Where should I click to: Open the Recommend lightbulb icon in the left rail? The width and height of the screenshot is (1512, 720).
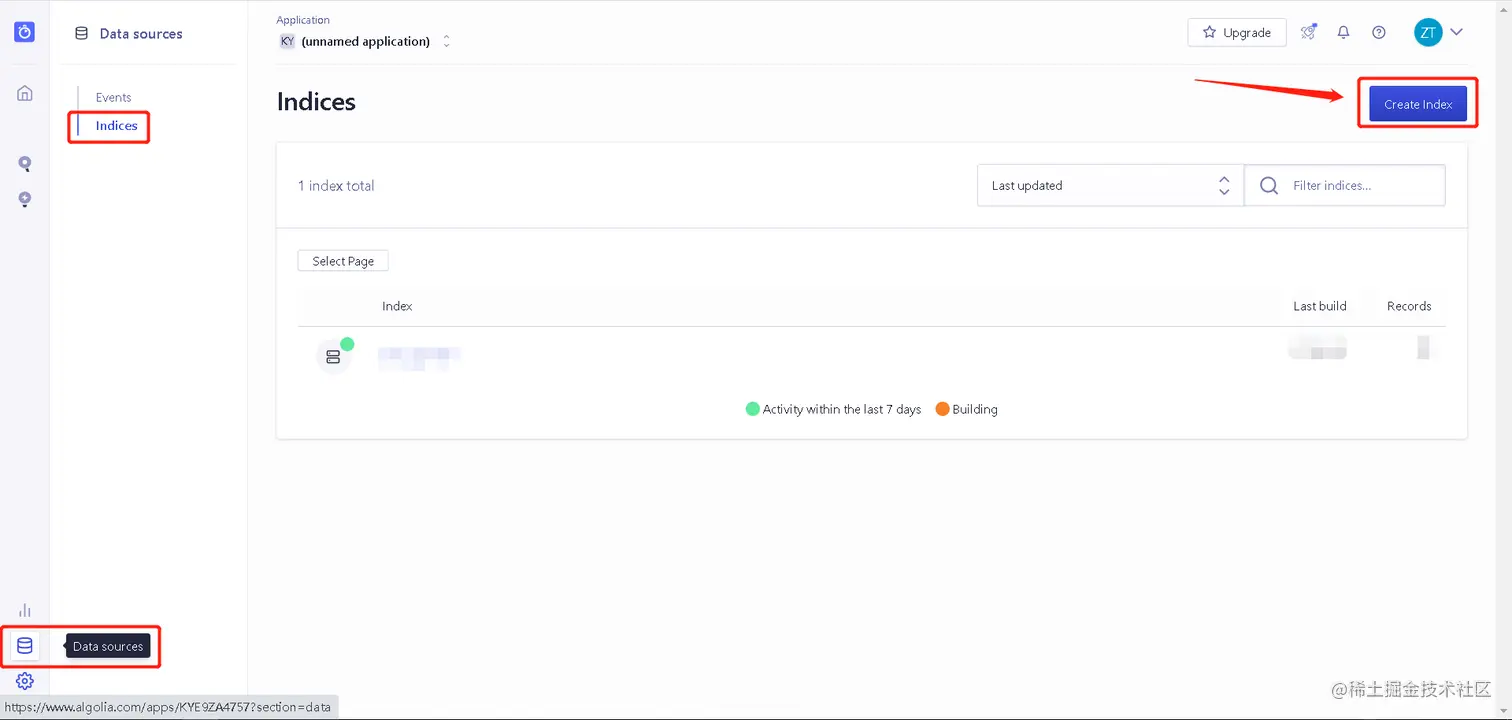(25, 199)
